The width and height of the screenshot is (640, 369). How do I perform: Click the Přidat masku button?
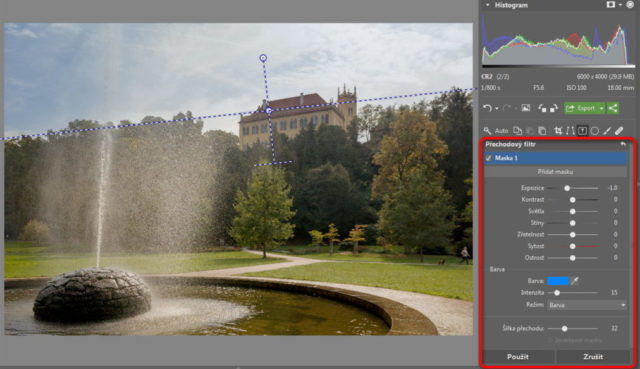(x=556, y=172)
